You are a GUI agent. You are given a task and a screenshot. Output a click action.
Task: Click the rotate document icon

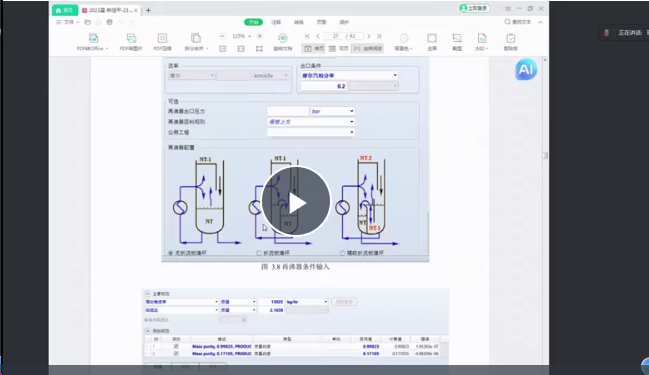tap(283, 38)
